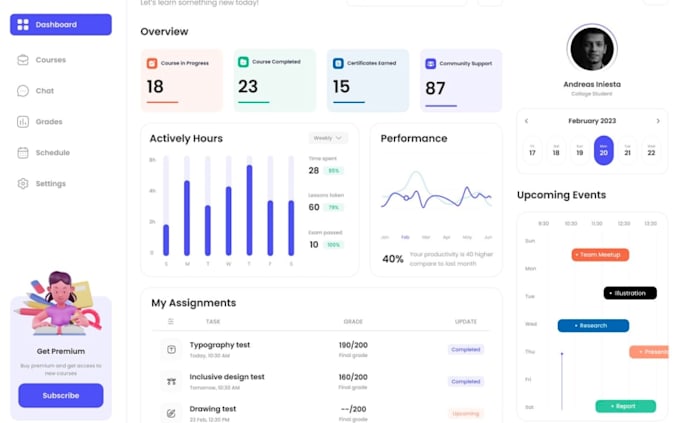Click the Illustration event
This screenshot has width=680, height=423.
pos(630,293)
